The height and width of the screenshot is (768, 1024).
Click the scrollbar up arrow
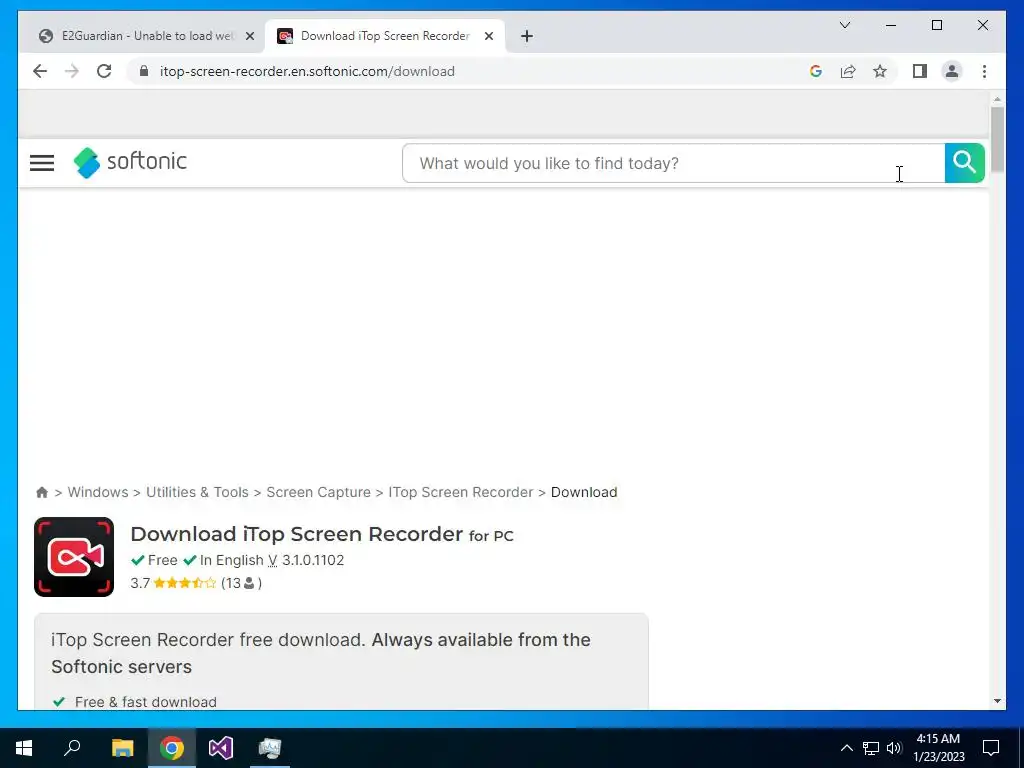[x=997, y=99]
